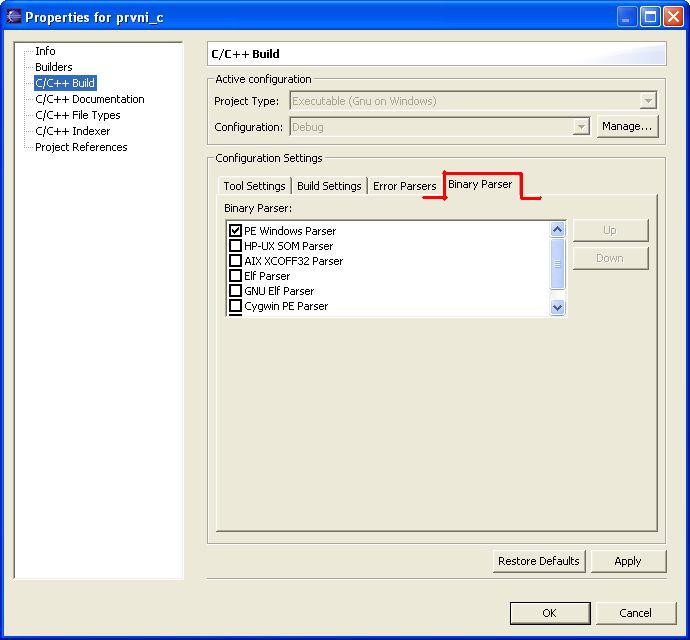The width and height of the screenshot is (690, 640).
Task: Enable the GNU Elf Parser checkbox
Action: pos(236,291)
